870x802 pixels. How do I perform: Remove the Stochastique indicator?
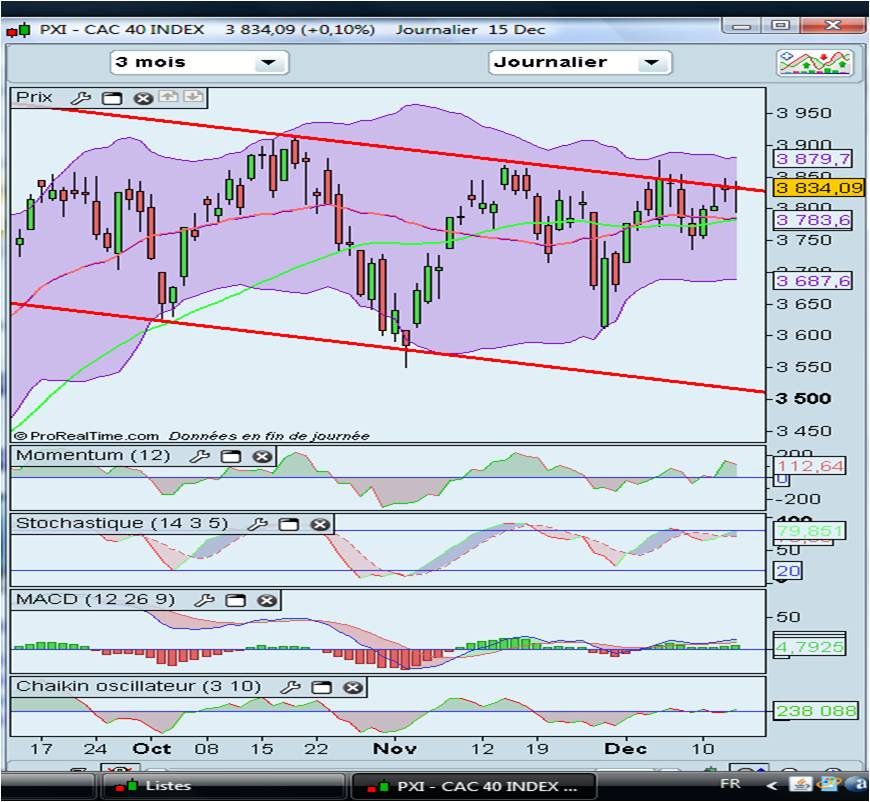[x=320, y=524]
